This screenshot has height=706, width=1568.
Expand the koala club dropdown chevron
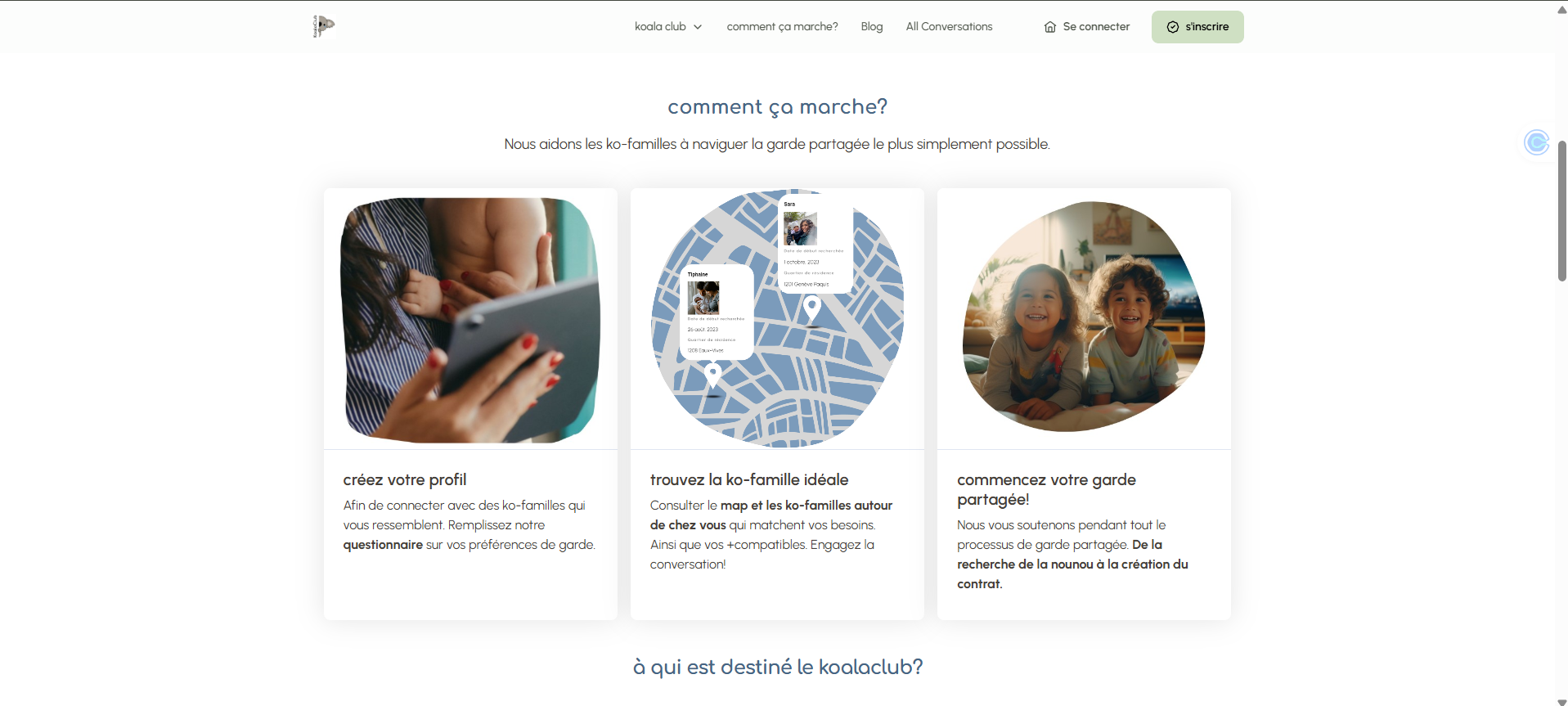(x=698, y=27)
